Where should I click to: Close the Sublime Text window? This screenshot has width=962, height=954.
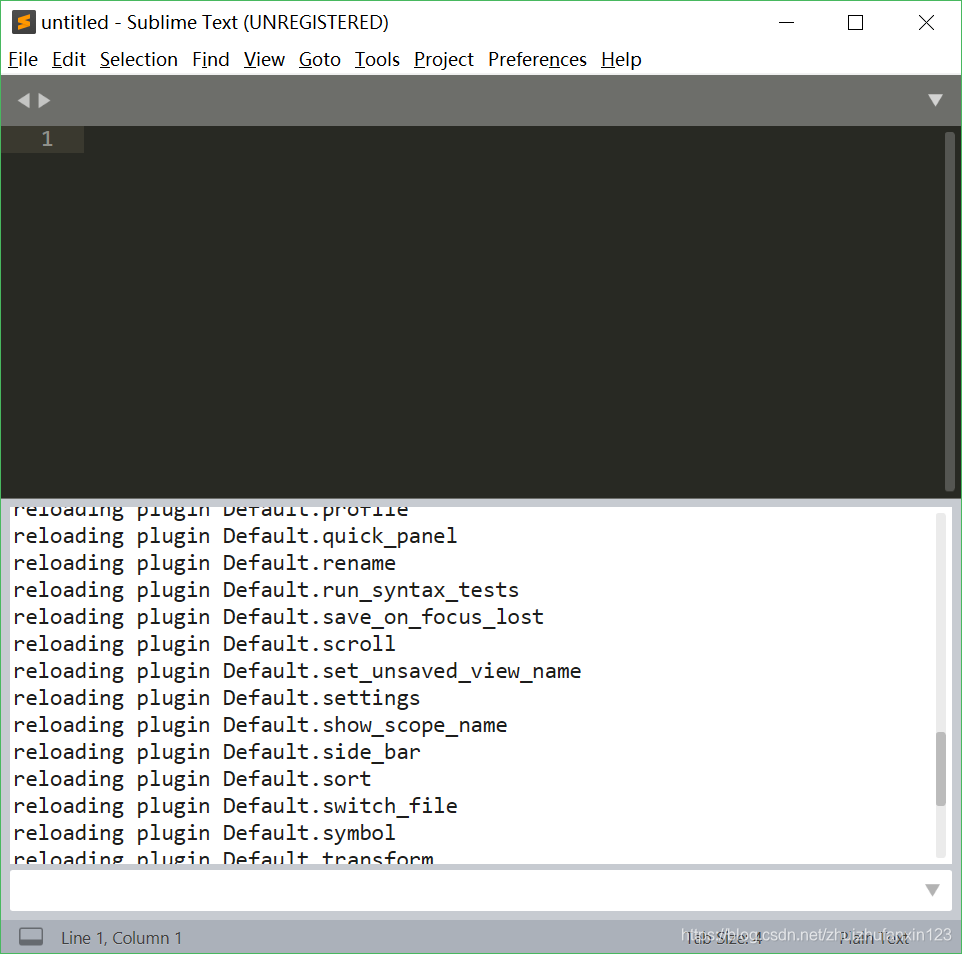point(926,23)
